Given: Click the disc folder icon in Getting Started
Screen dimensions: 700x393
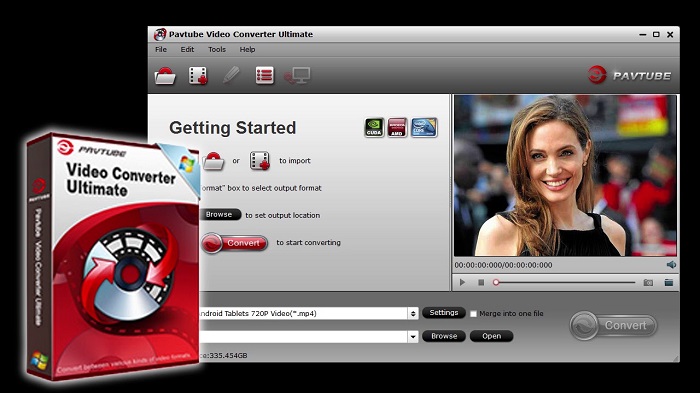Looking at the screenshot, I should 213,161.
